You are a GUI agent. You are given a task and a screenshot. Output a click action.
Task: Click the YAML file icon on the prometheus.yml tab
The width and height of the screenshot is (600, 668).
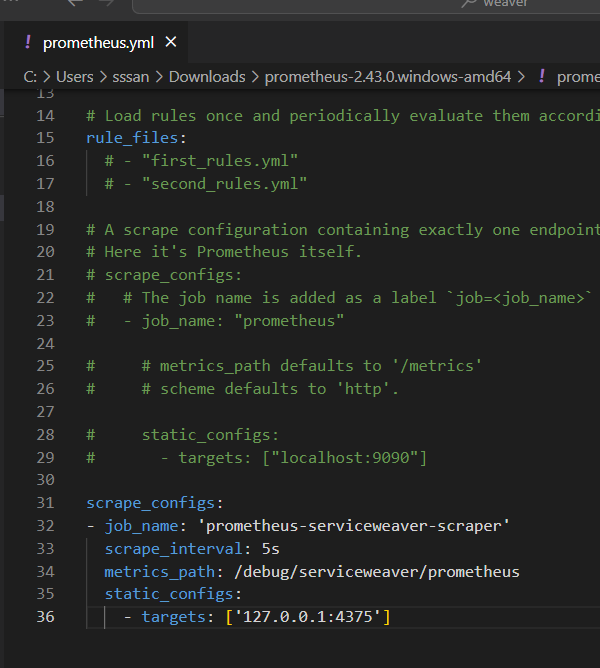coord(28,42)
